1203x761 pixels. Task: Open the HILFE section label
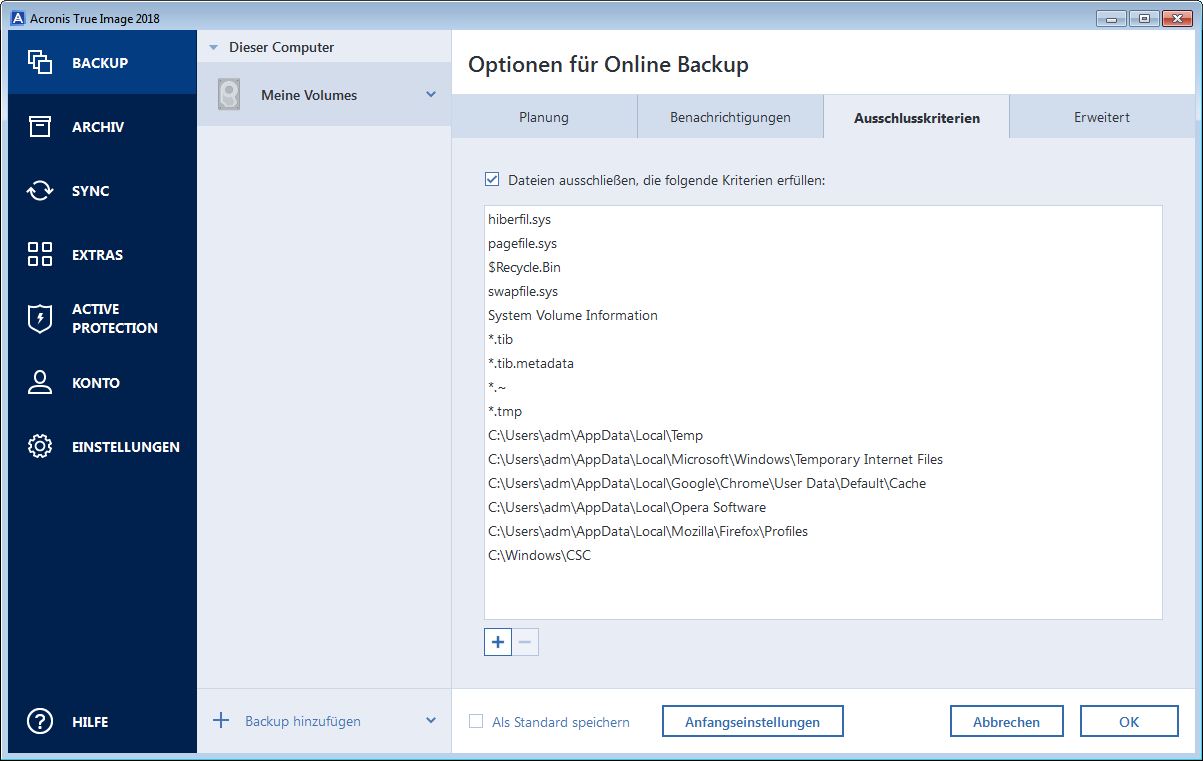[x=90, y=722]
